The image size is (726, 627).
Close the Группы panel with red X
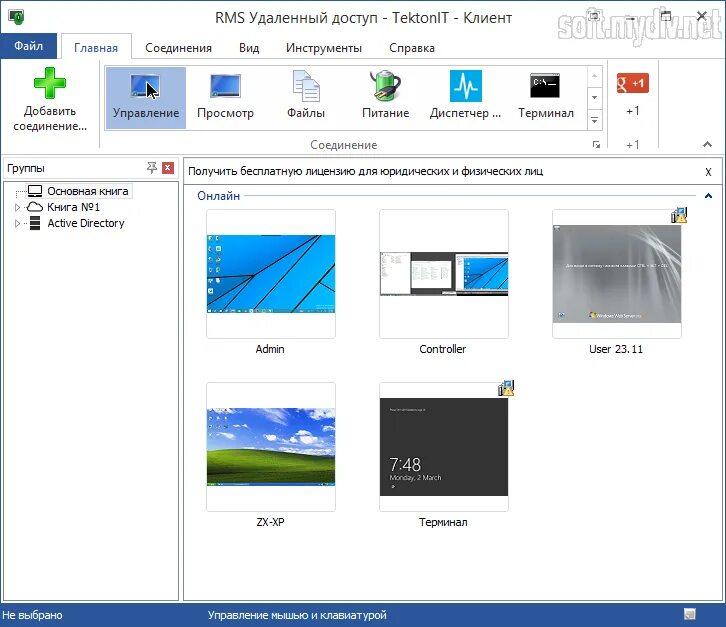(x=168, y=168)
